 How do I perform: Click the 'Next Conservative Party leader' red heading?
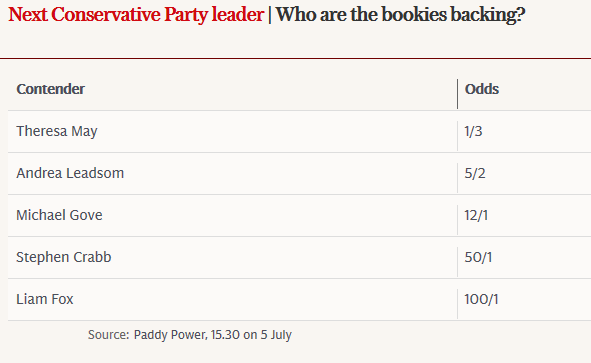click(x=136, y=15)
